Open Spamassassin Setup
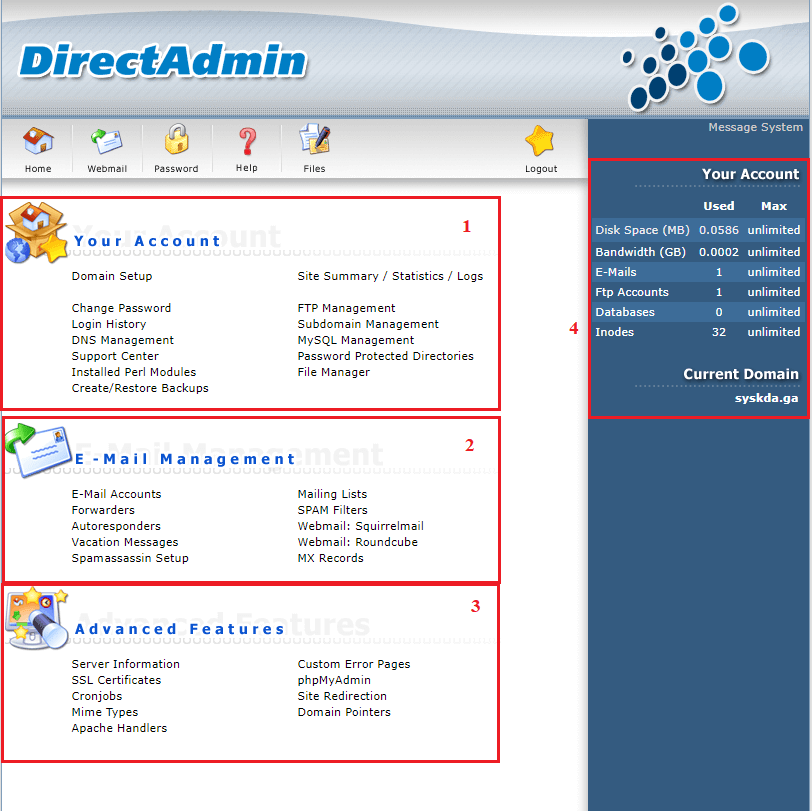Screen dimensions: 812x811 (x=130, y=558)
